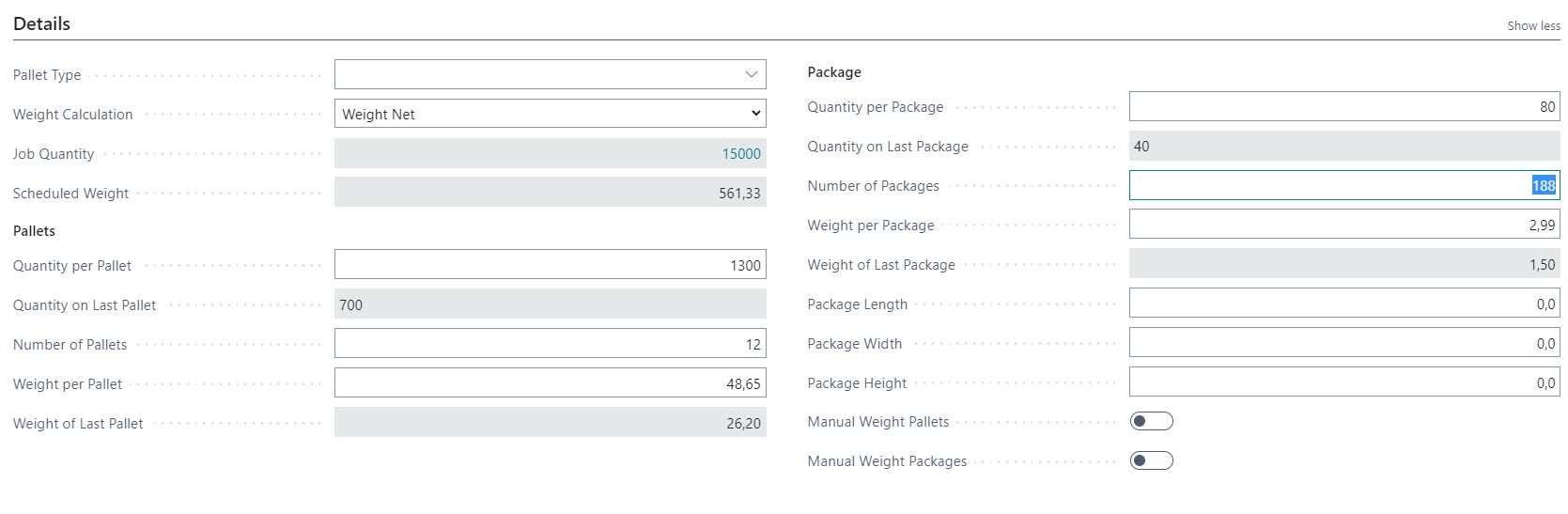
Task: Collapse the Details section heading
Action: [41, 23]
